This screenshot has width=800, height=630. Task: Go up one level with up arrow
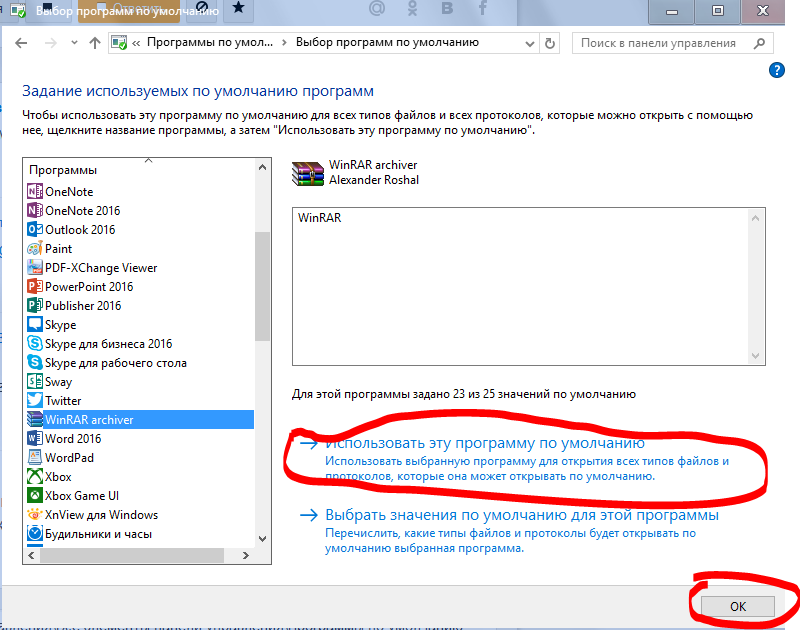(95, 43)
